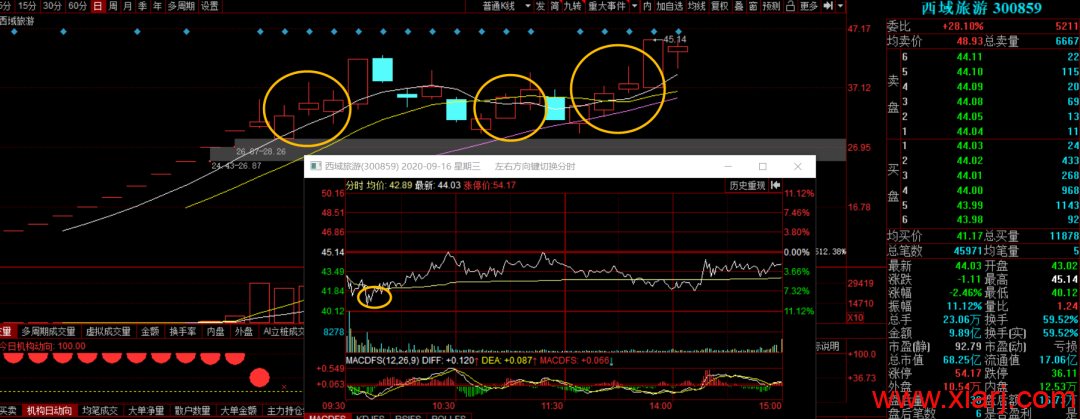This screenshot has height=419, width=1080.
Task: Click the popup window's title icon
Action: 315,166
